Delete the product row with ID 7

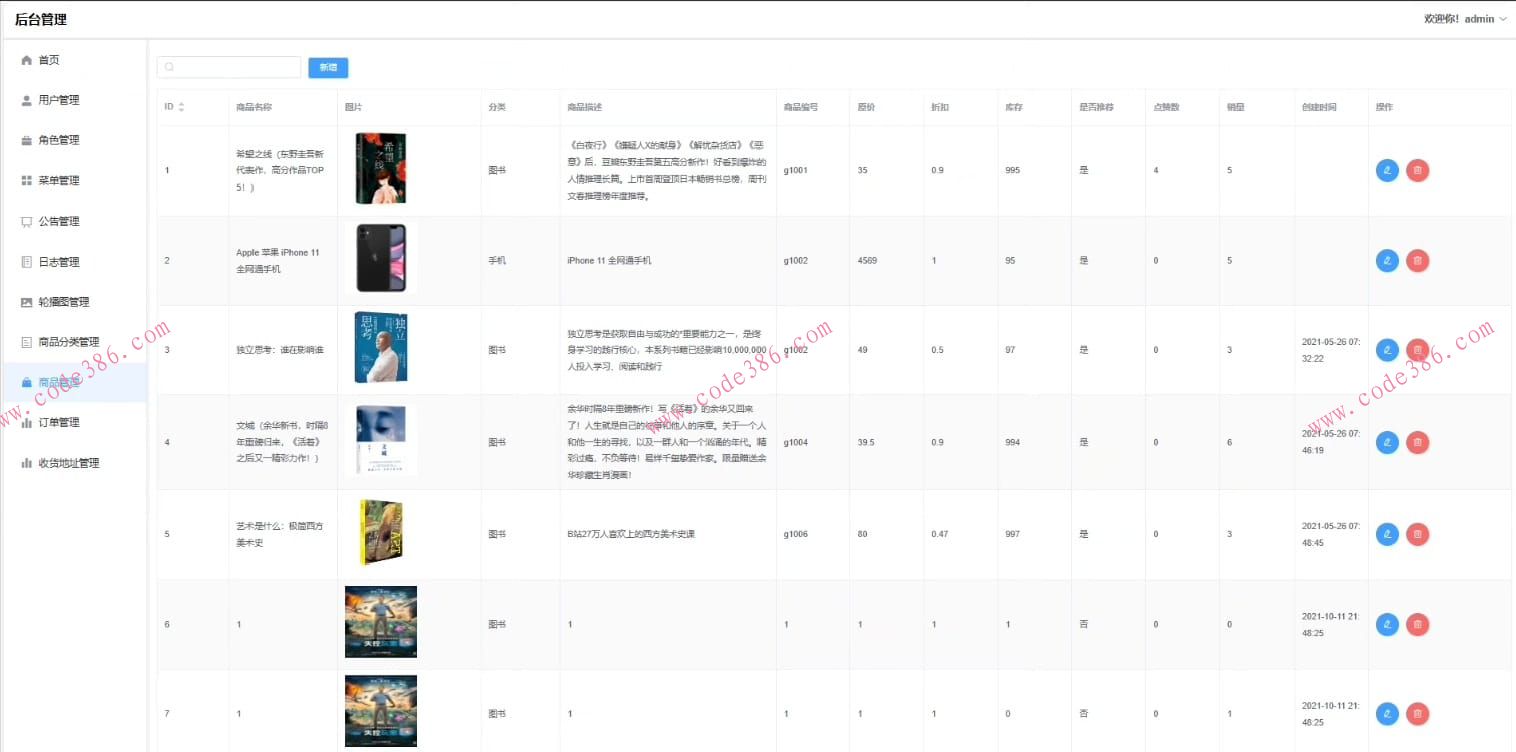[x=1417, y=714]
